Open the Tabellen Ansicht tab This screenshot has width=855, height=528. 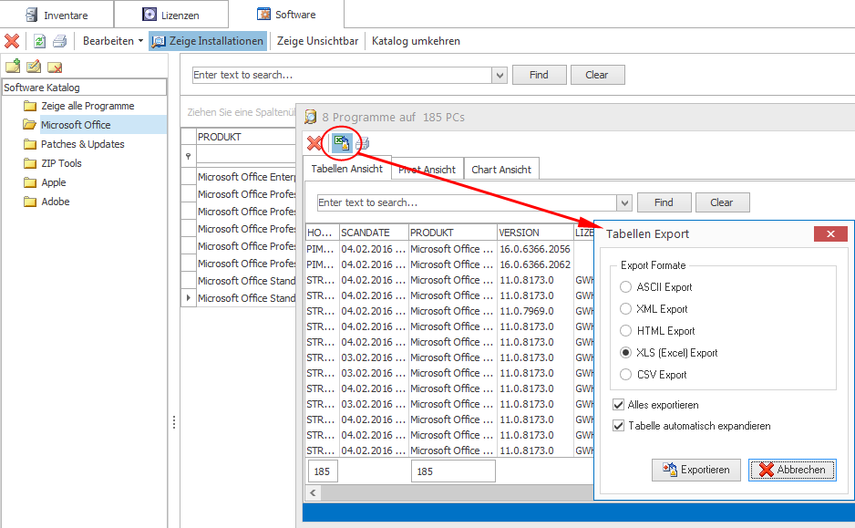pos(347,169)
